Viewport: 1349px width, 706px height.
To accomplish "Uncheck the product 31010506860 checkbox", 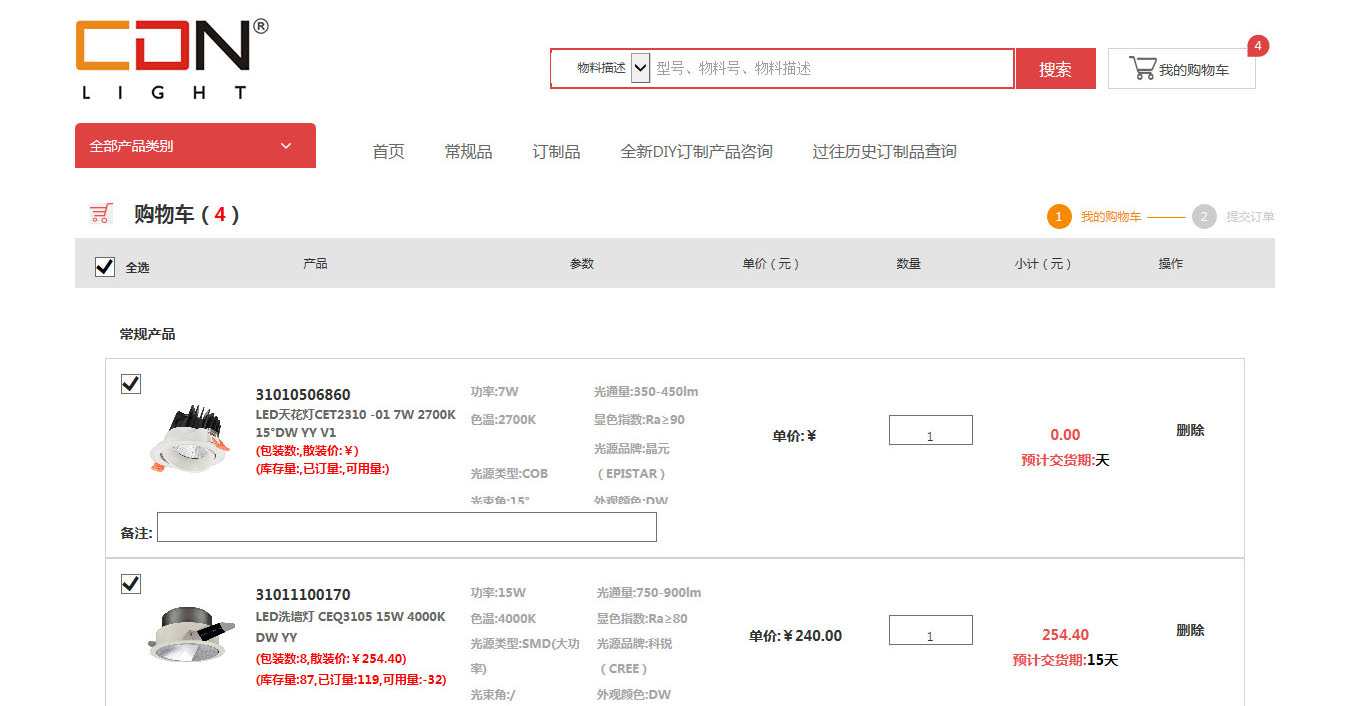I will tap(131, 384).
